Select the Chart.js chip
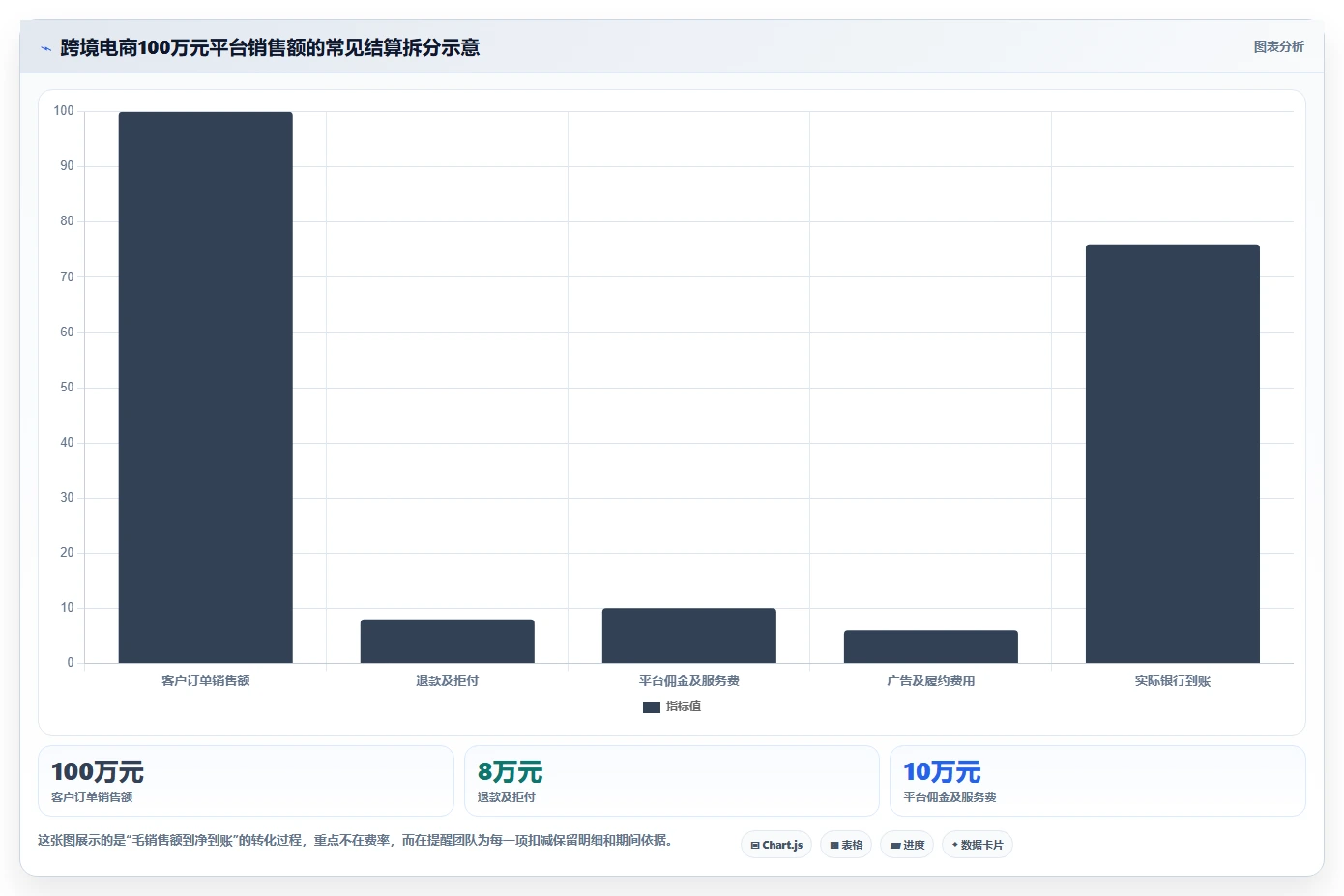The height and width of the screenshot is (896, 1344). pyautogui.click(x=777, y=845)
